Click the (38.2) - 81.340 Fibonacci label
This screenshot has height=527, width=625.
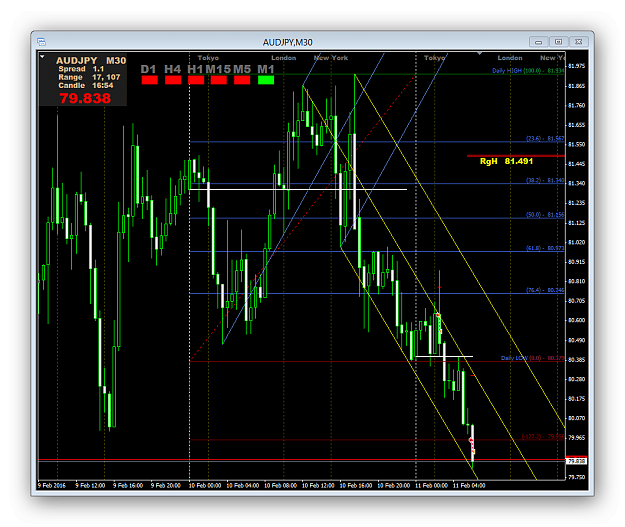click(545, 181)
